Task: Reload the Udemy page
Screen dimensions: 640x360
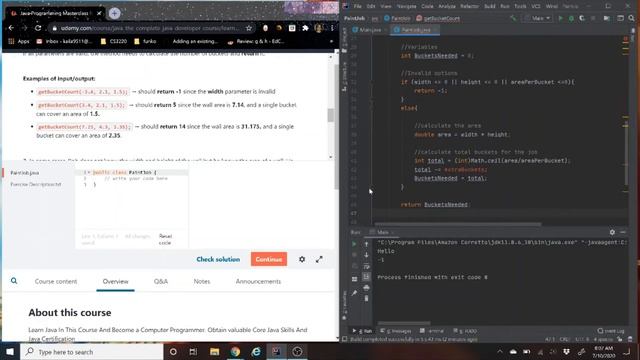Action: [38, 28]
